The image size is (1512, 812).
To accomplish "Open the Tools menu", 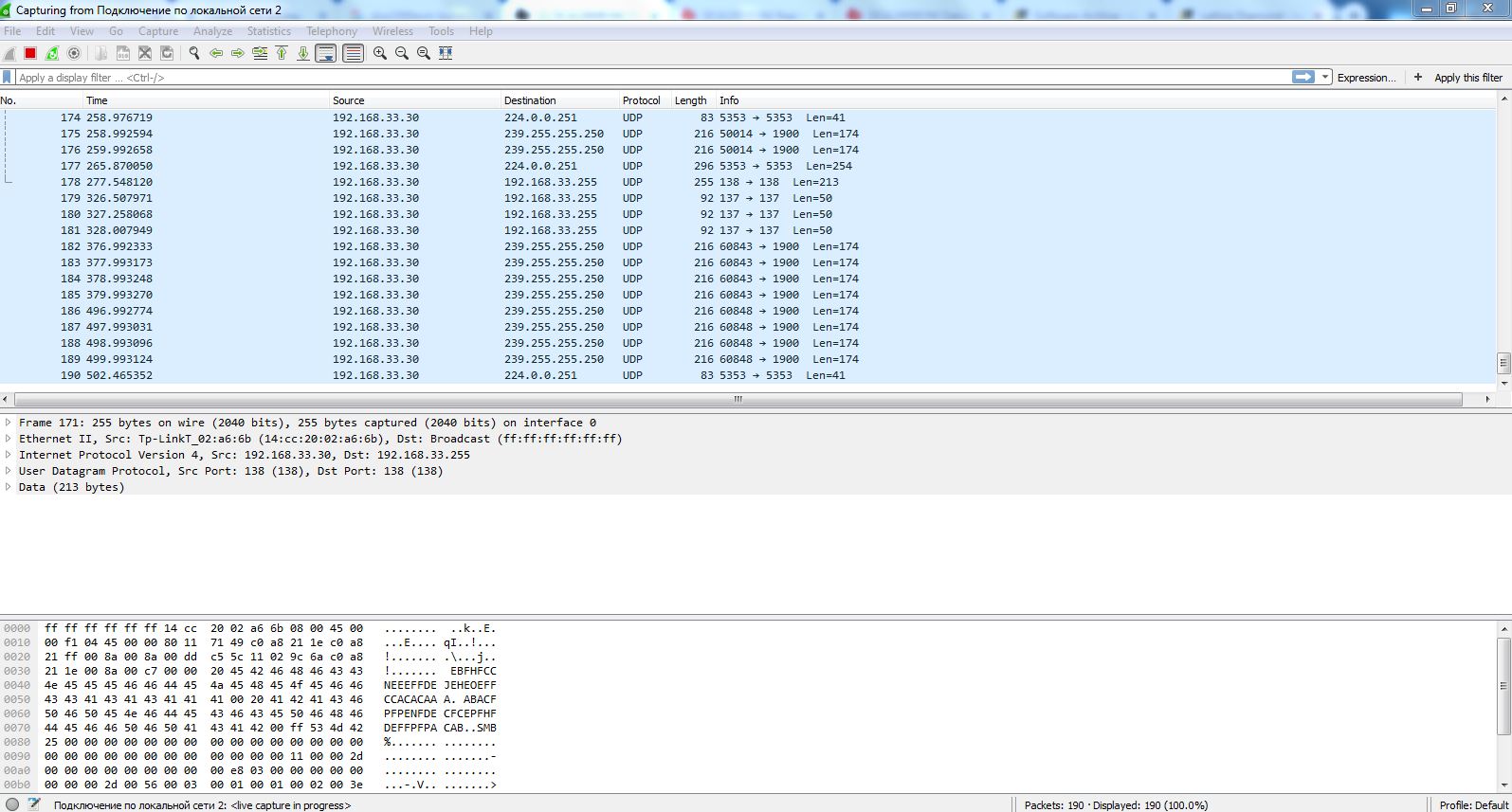I will (442, 31).
